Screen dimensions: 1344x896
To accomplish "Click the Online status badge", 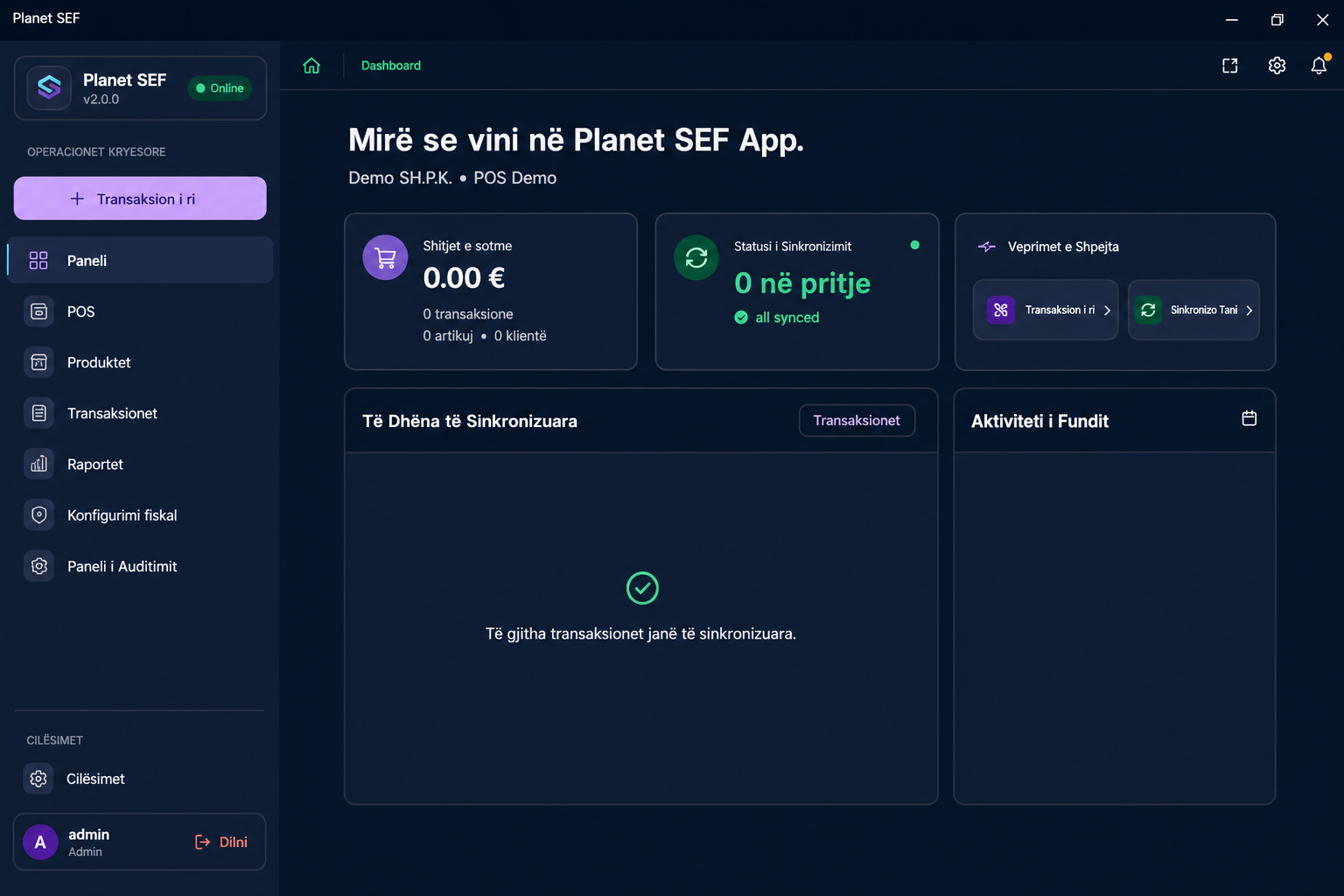I will coord(220,88).
